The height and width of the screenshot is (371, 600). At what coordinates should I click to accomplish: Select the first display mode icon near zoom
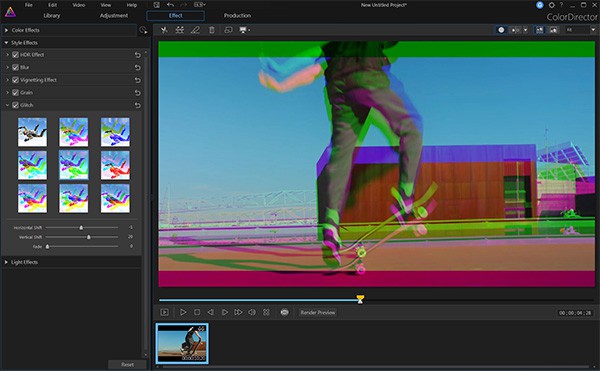point(539,30)
